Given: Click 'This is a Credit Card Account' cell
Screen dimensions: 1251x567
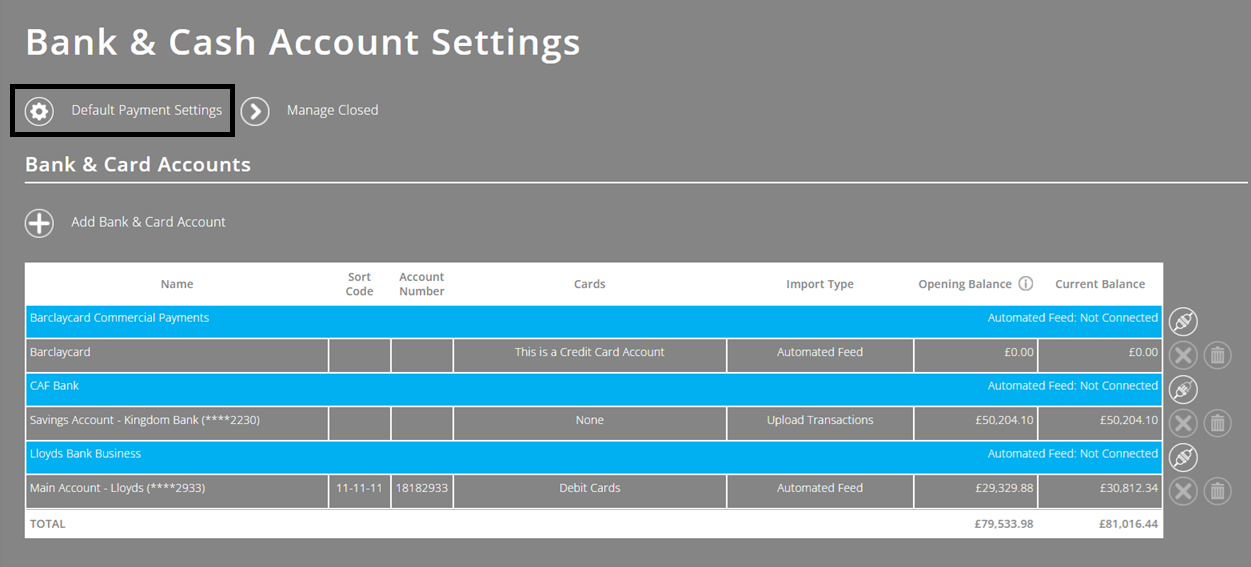Looking at the screenshot, I should point(590,354).
